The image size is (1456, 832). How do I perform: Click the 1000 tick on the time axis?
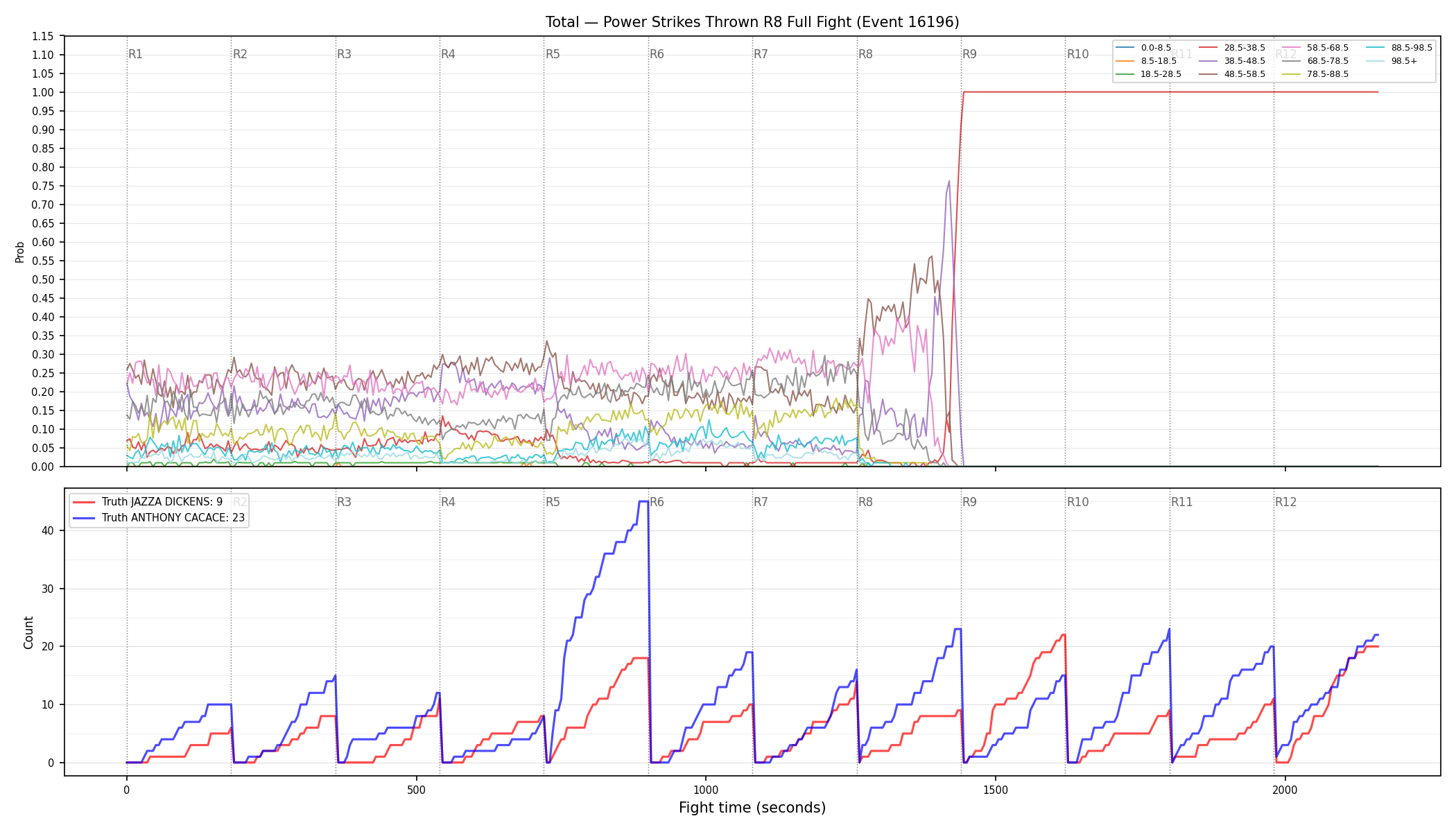coord(706,790)
